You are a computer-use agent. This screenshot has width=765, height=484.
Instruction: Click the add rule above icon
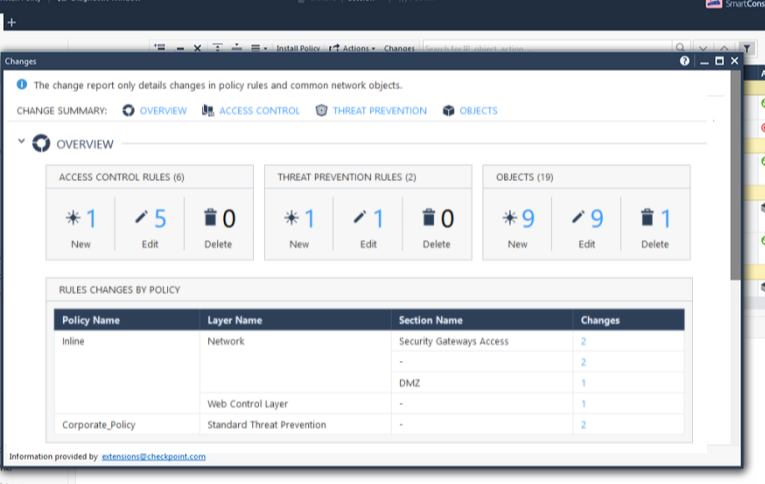click(x=218, y=47)
